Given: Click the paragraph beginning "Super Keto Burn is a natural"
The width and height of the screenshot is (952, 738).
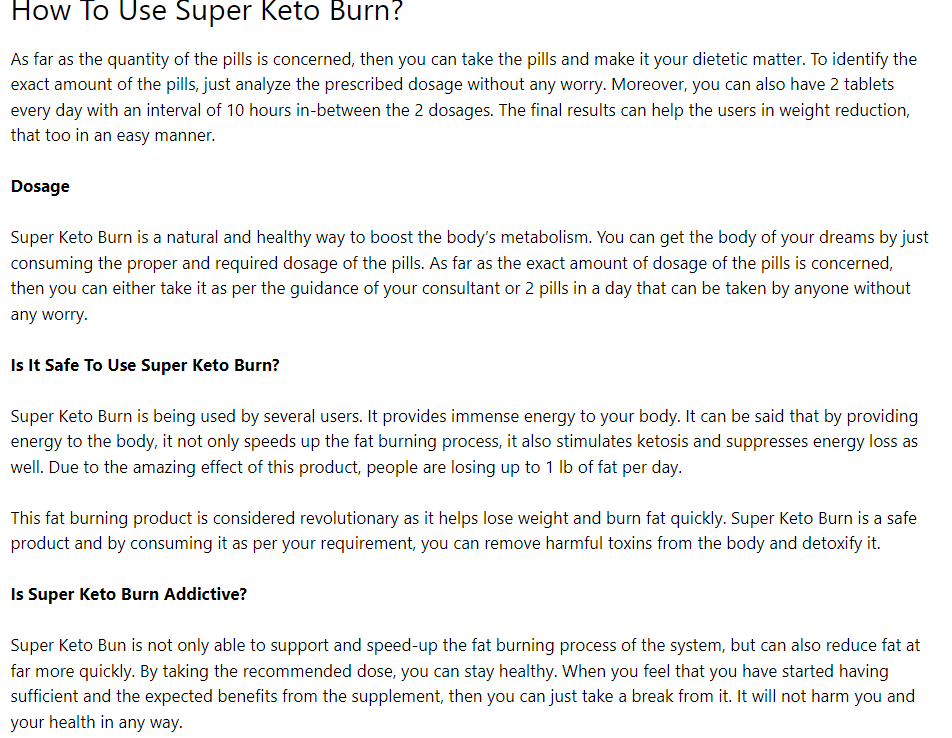Looking at the screenshot, I should click(469, 276).
